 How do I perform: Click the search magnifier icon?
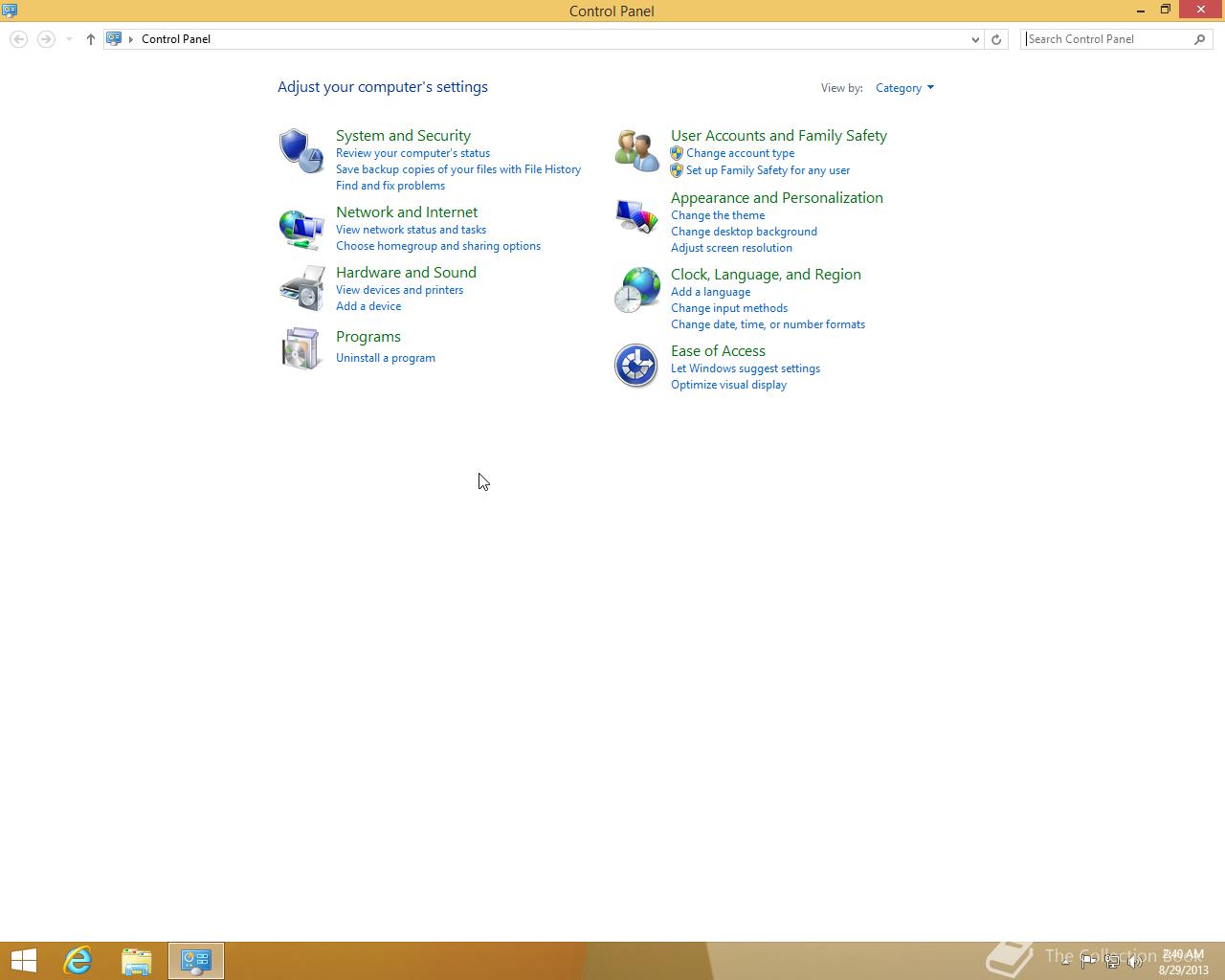click(1200, 39)
